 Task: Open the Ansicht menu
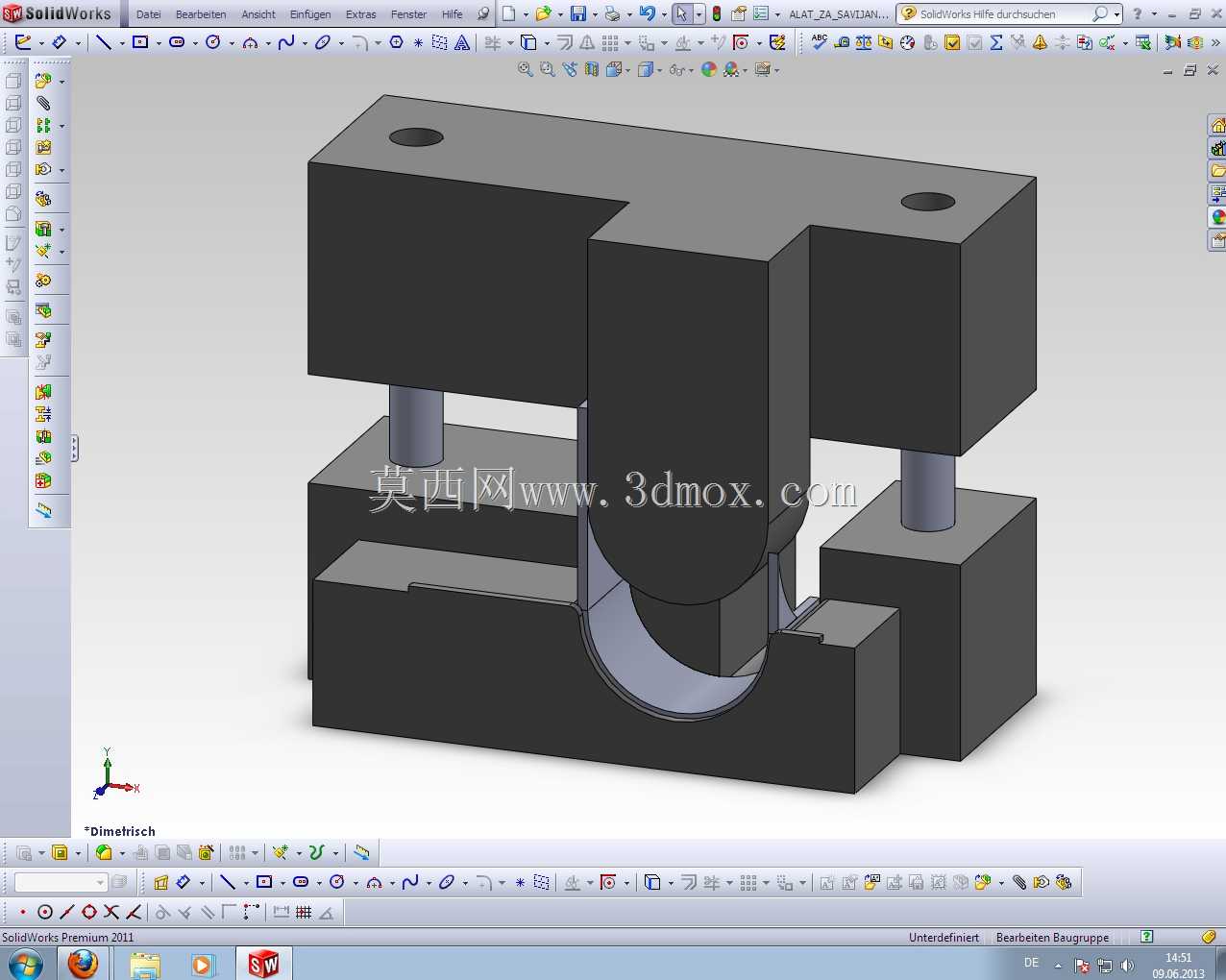[258, 14]
